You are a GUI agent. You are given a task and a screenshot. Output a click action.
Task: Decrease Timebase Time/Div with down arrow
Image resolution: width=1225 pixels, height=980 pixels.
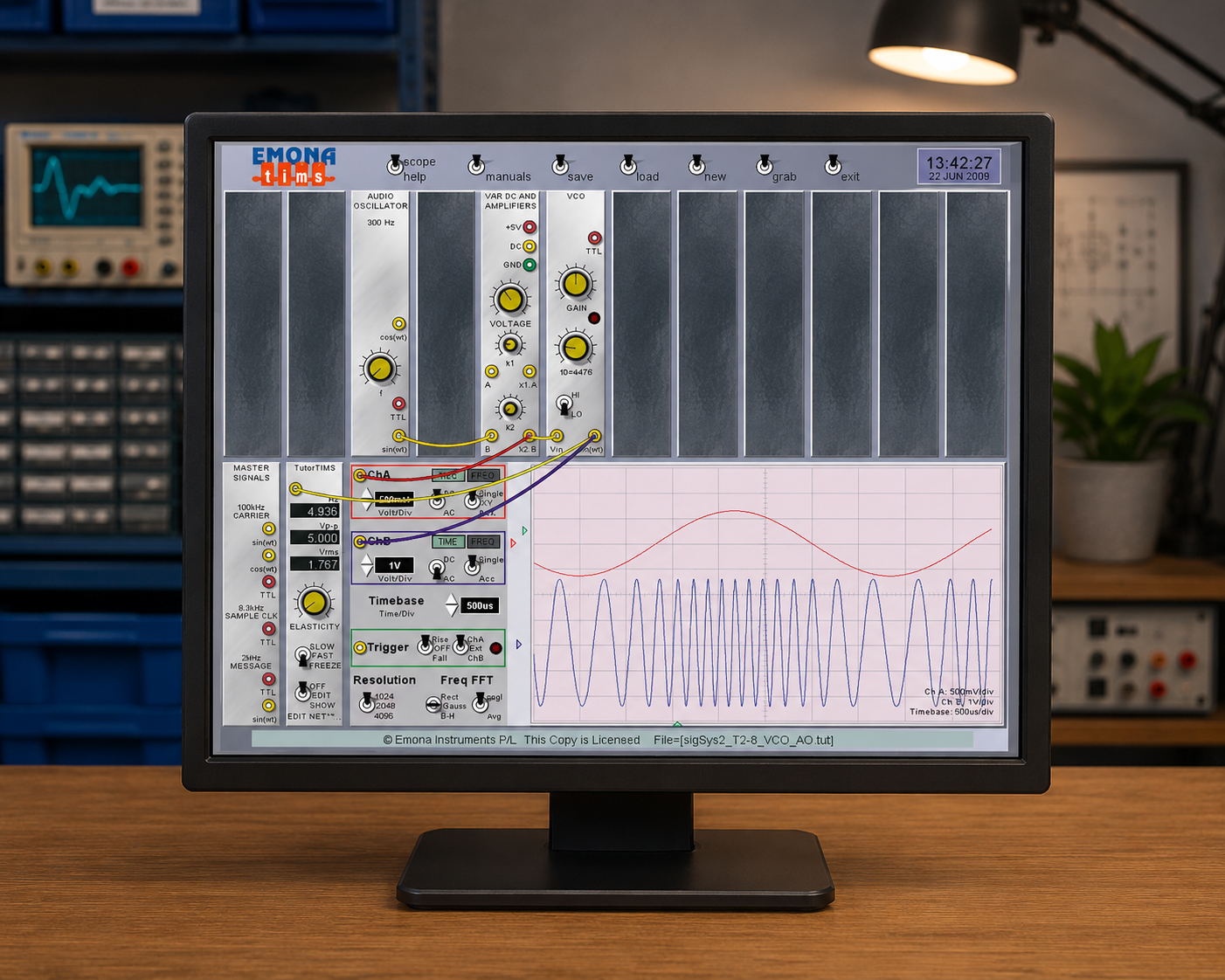[x=452, y=611]
